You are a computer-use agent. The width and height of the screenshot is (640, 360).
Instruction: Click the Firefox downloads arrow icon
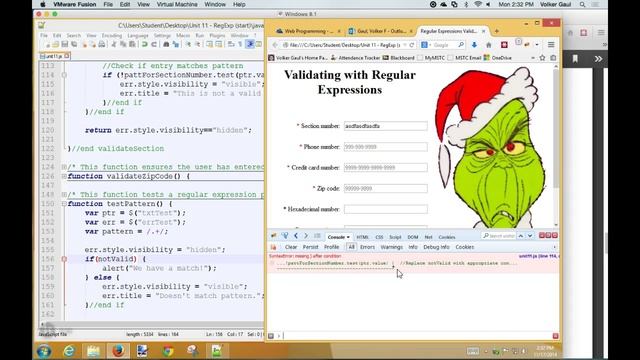474,45
